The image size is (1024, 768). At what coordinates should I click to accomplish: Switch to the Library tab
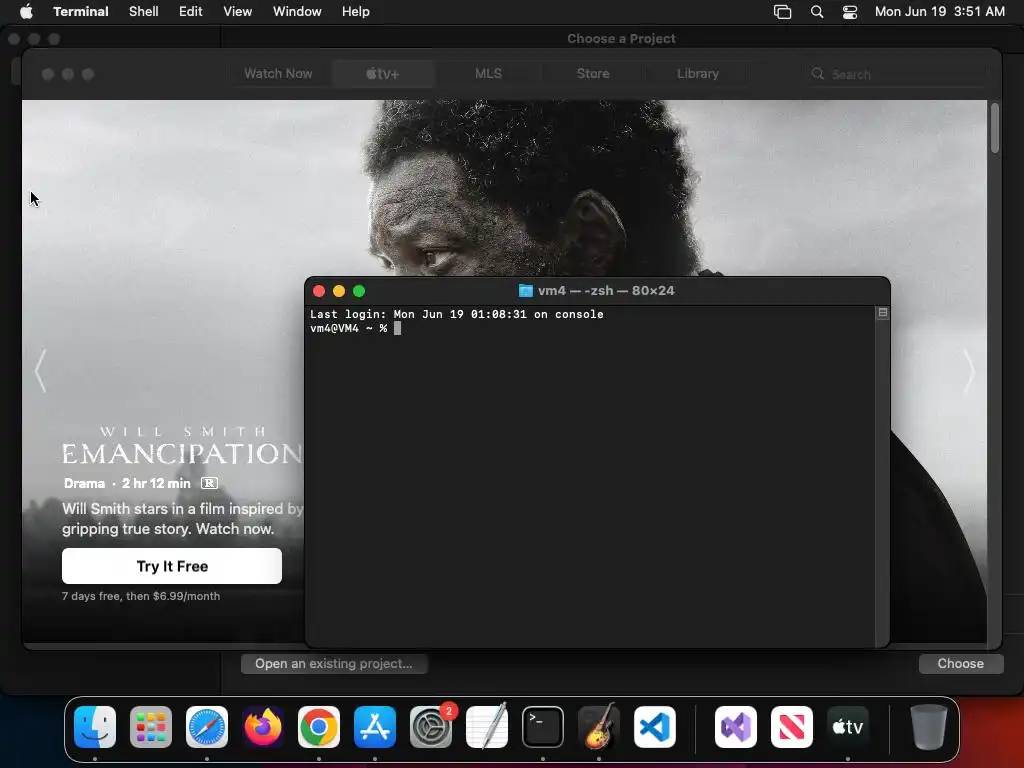(697, 74)
